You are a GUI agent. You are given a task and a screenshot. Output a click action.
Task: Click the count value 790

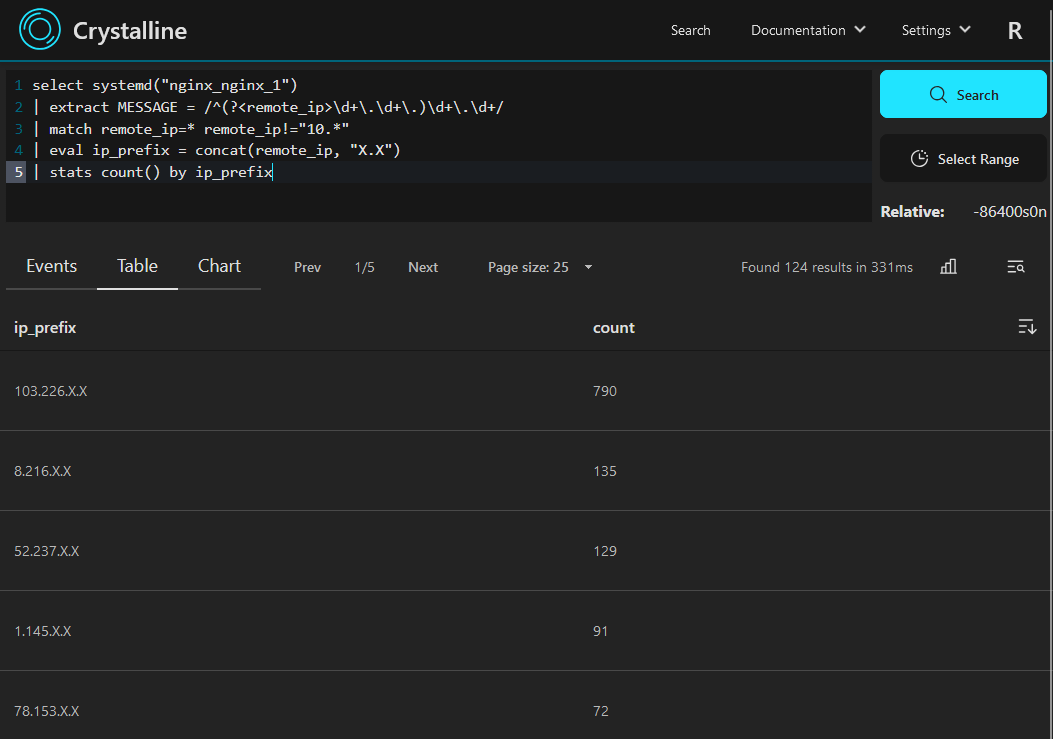coord(604,391)
